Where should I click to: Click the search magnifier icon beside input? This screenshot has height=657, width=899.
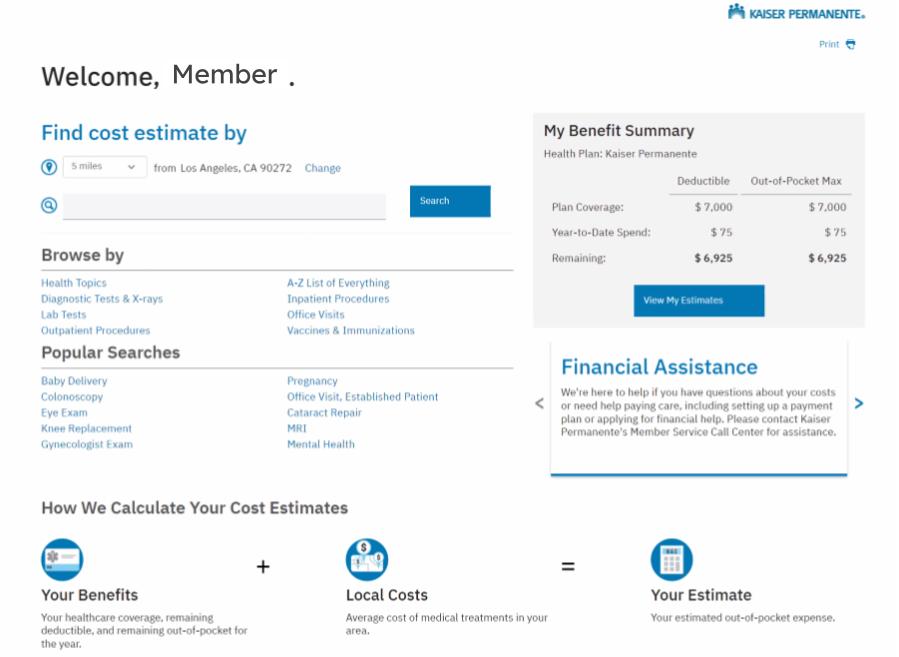(49, 205)
